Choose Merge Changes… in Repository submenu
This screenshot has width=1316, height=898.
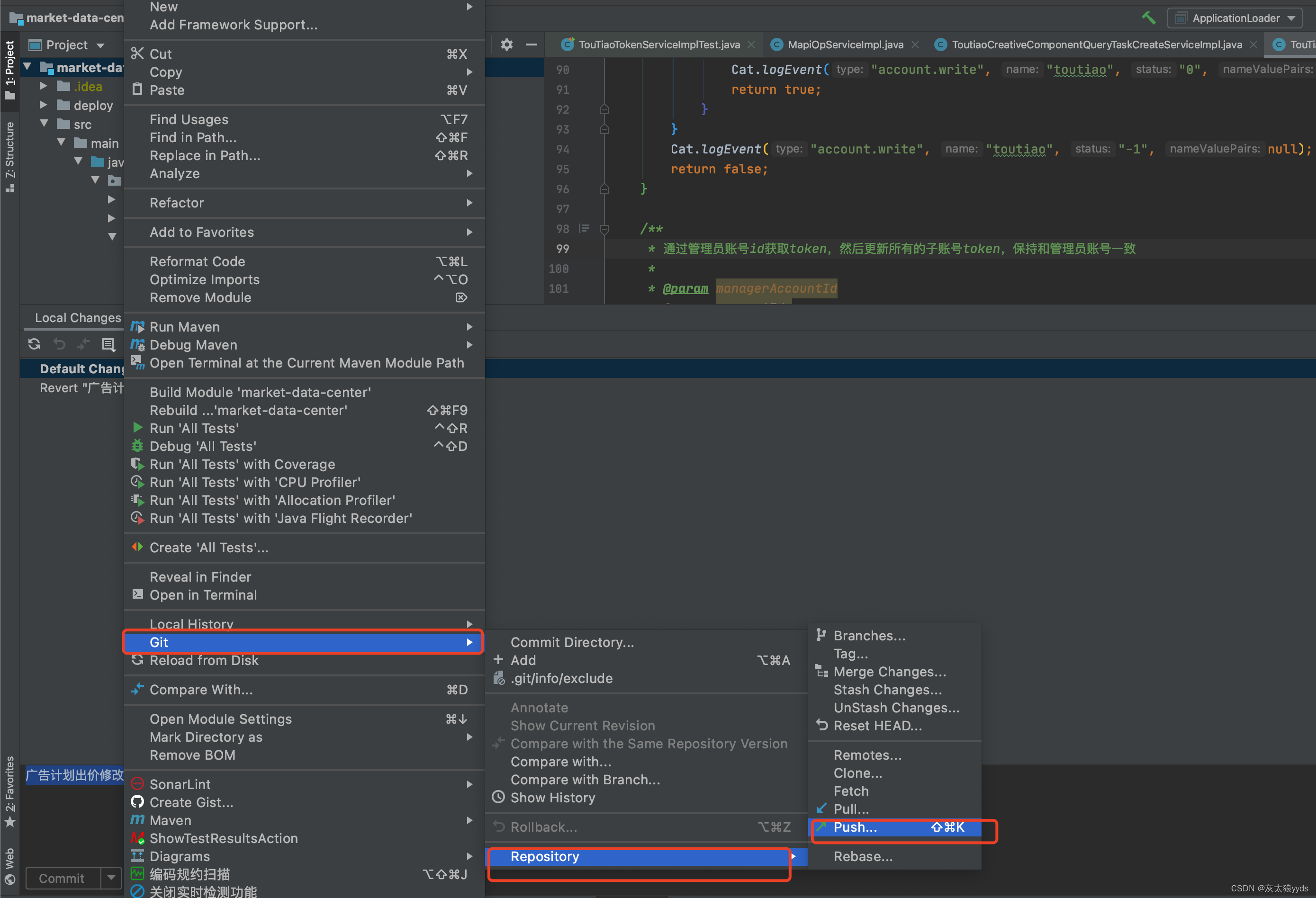(895, 672)
